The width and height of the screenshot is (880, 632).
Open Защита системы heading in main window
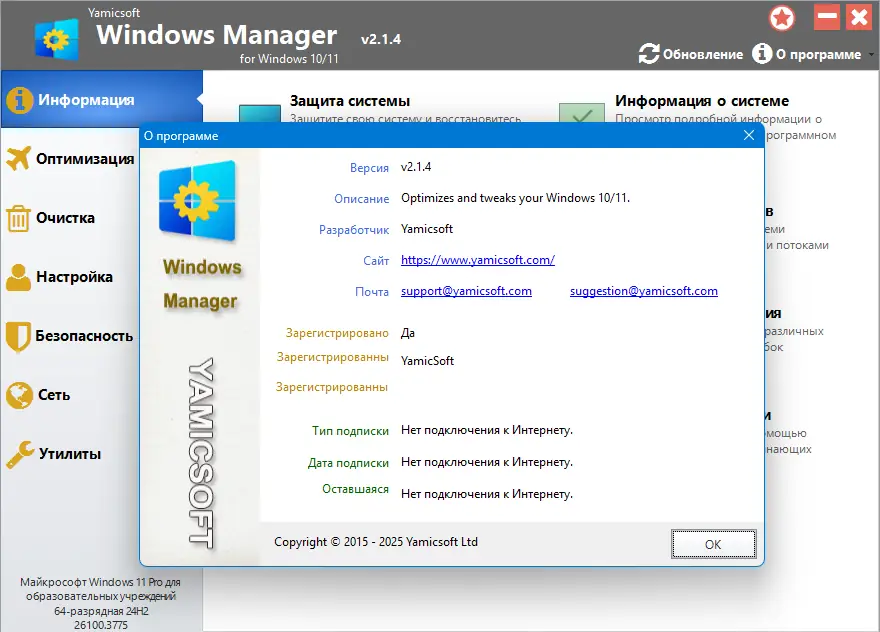[350, 101]
